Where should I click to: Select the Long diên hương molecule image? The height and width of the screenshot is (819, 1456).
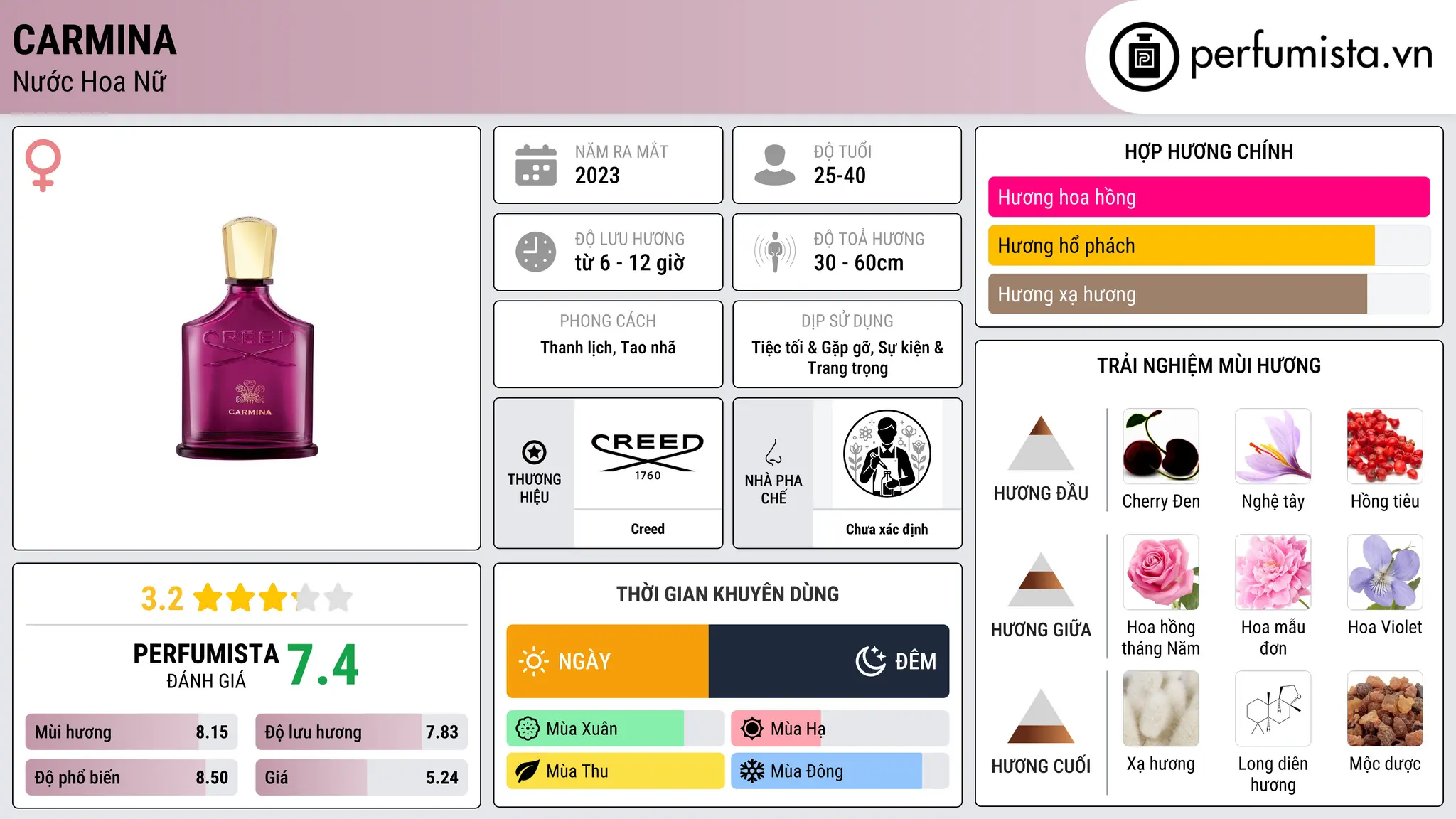[x=1273, y=709]
